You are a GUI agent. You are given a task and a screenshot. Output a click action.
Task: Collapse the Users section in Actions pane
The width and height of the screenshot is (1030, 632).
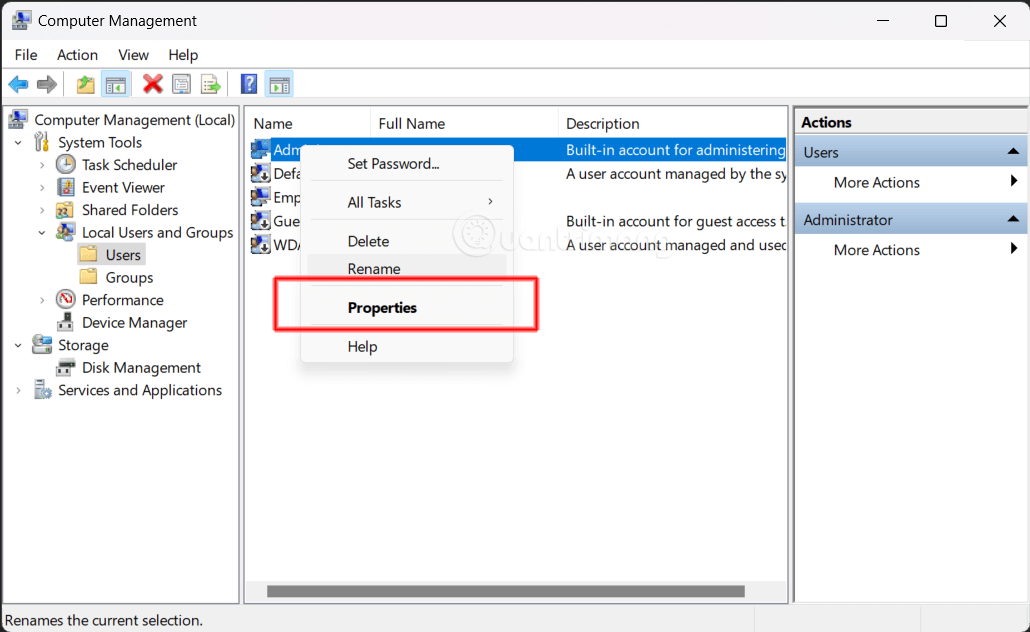tap(1013, 152)
